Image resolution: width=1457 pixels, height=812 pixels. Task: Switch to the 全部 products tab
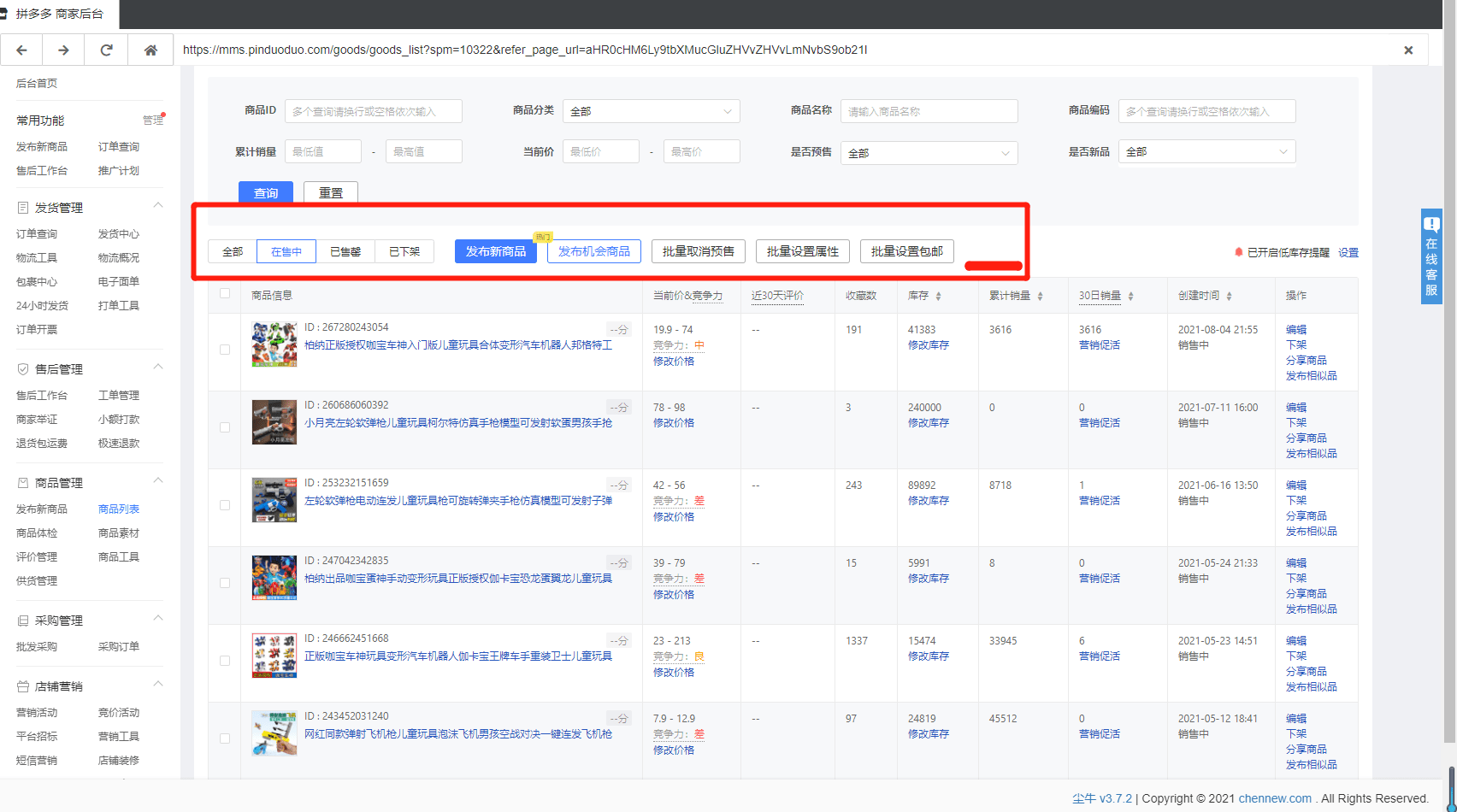tap(233, 251)
